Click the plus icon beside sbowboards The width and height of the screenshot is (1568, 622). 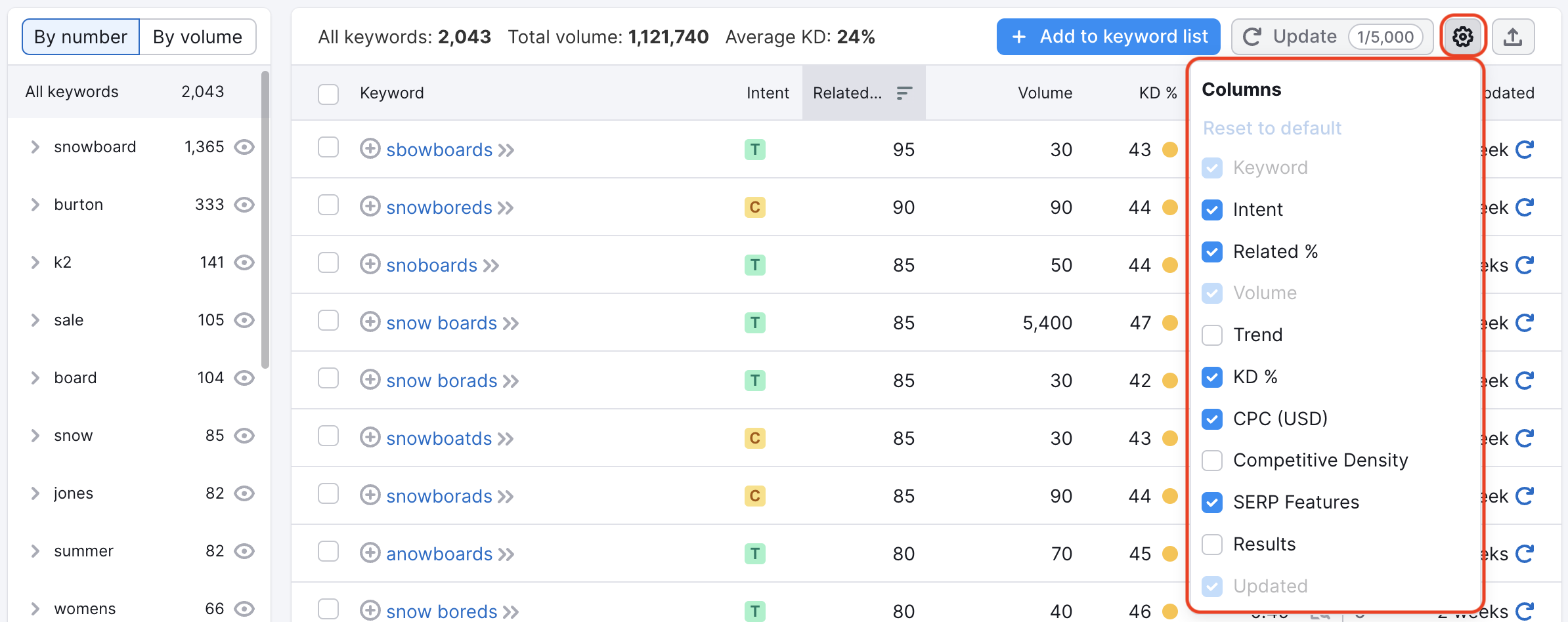[x=370, y=149]
